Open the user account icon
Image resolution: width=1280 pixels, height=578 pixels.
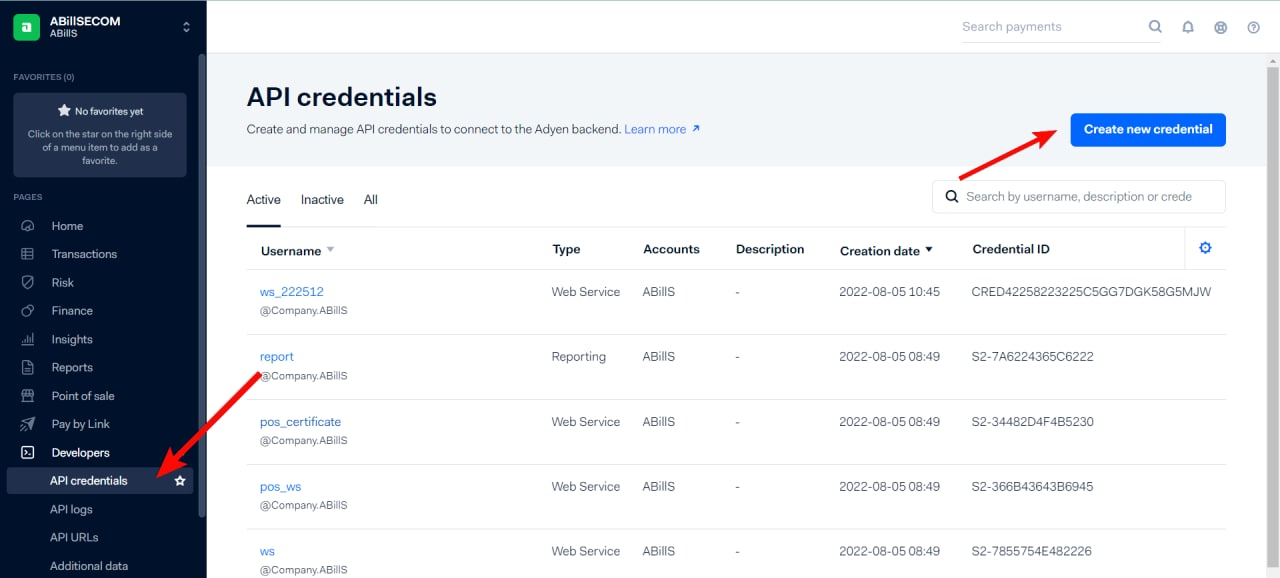[1220, 27]
